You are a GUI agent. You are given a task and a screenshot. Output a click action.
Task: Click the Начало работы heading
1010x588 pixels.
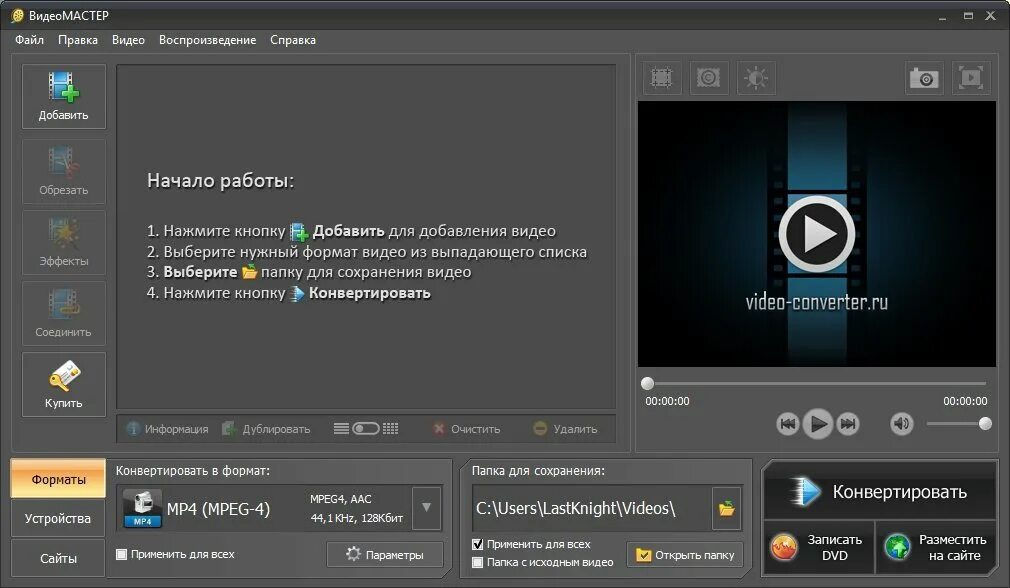pyautogui.click(x=220, y=181)
